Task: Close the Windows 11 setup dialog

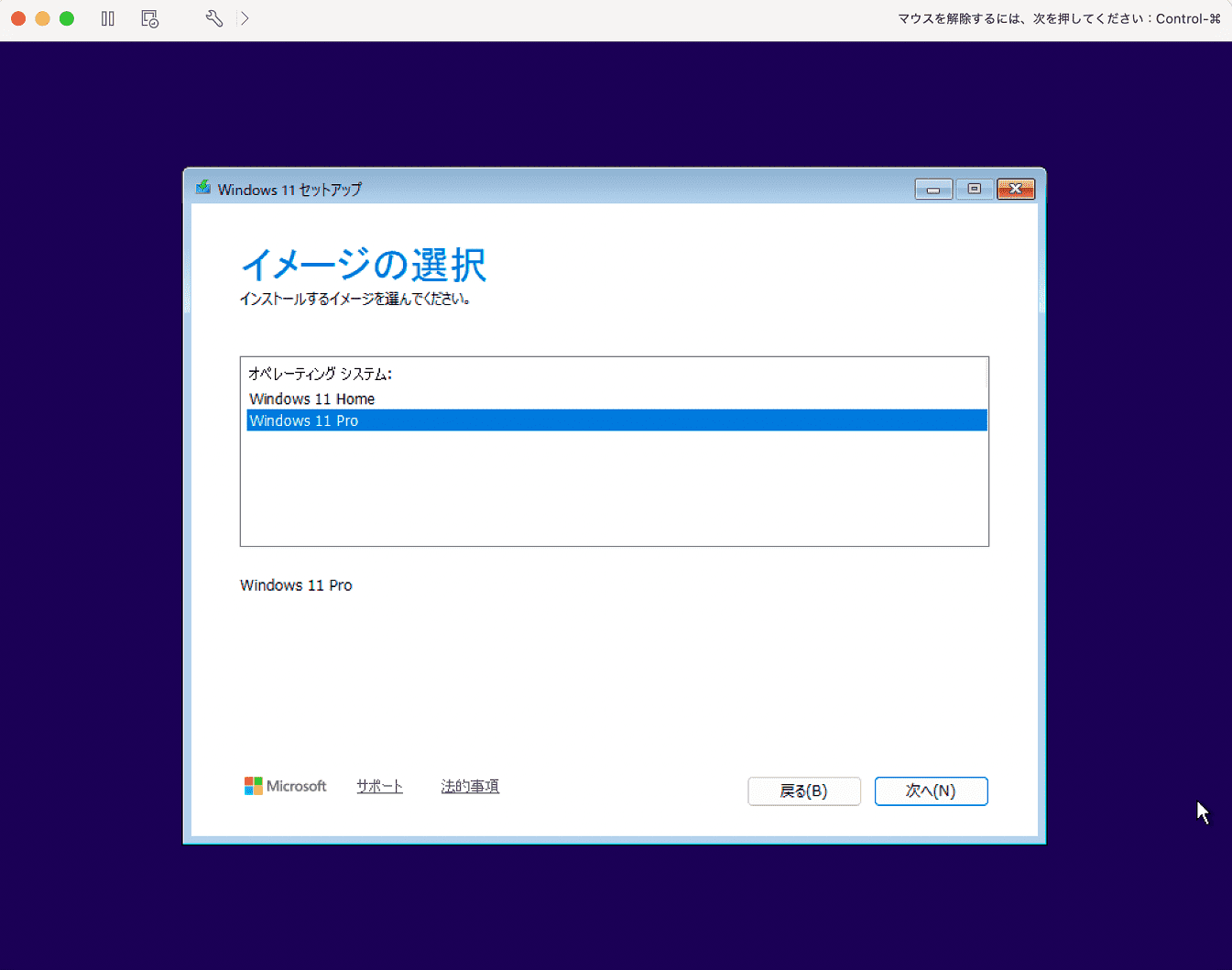Action: [x=1016, y=189]
